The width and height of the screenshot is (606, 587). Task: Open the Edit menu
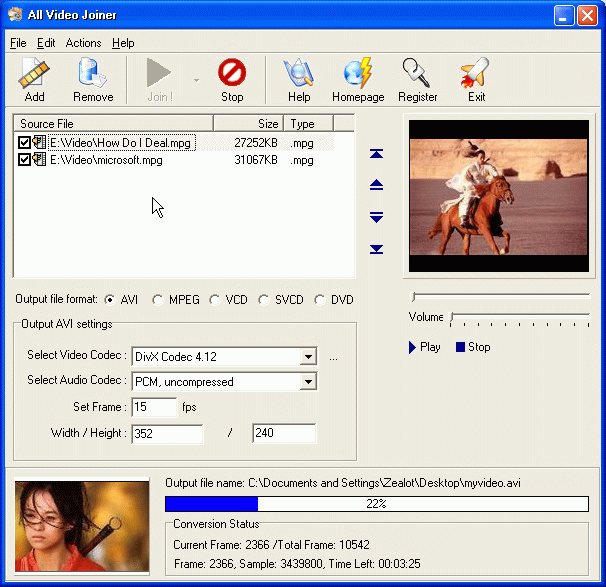46,43
